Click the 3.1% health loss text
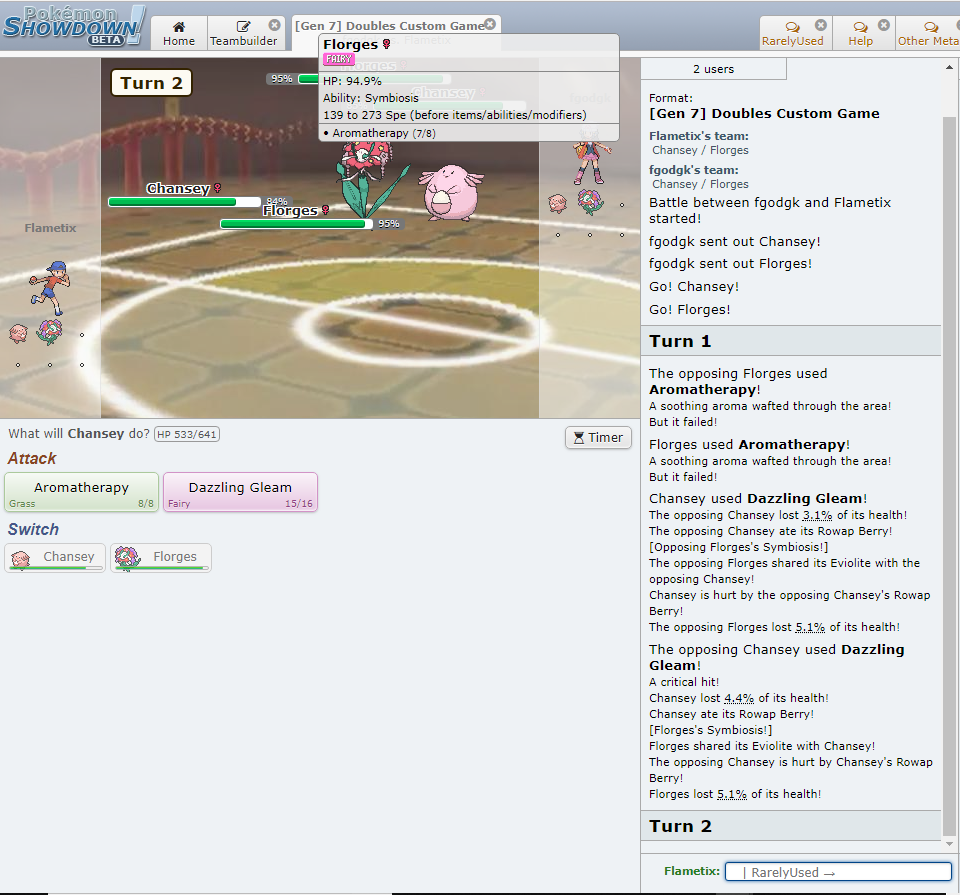Screen dimensions: 960x895 click(817, 515)
